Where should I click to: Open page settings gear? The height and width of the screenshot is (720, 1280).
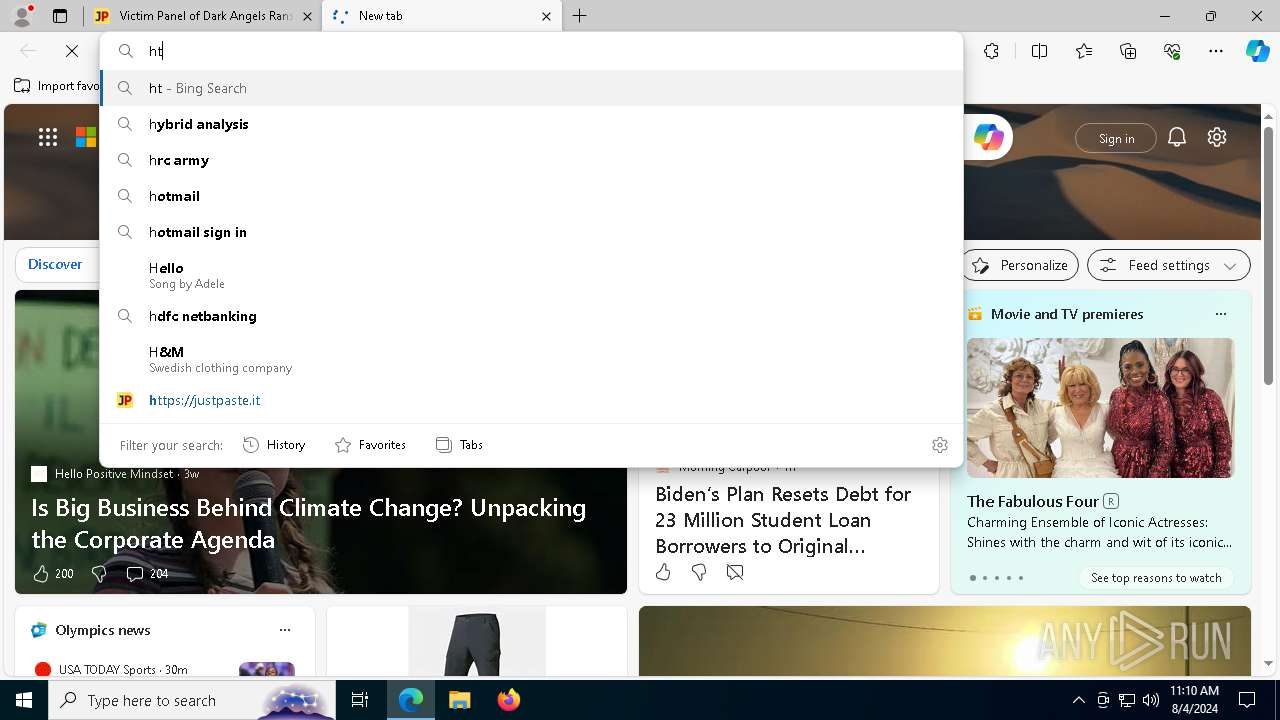1217,137
